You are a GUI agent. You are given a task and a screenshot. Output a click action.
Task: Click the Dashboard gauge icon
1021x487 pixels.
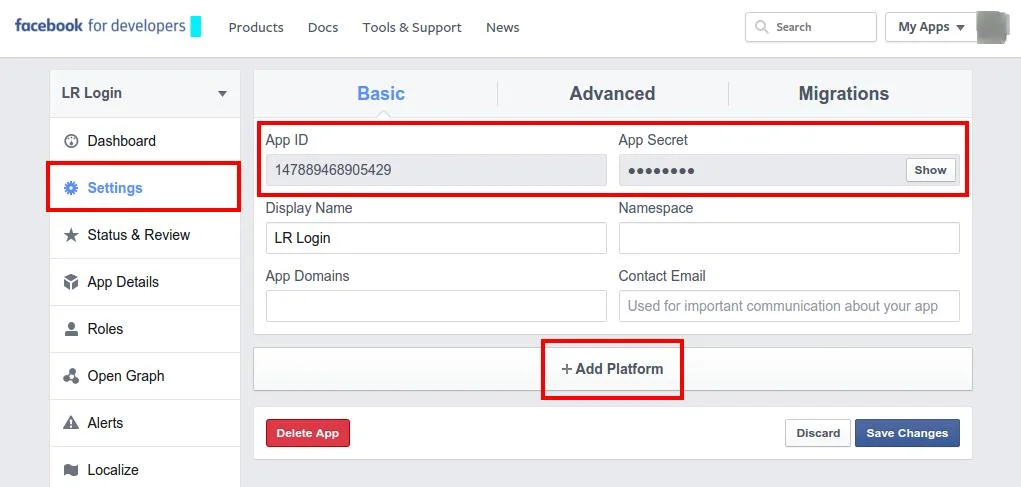tap(71, 141)
